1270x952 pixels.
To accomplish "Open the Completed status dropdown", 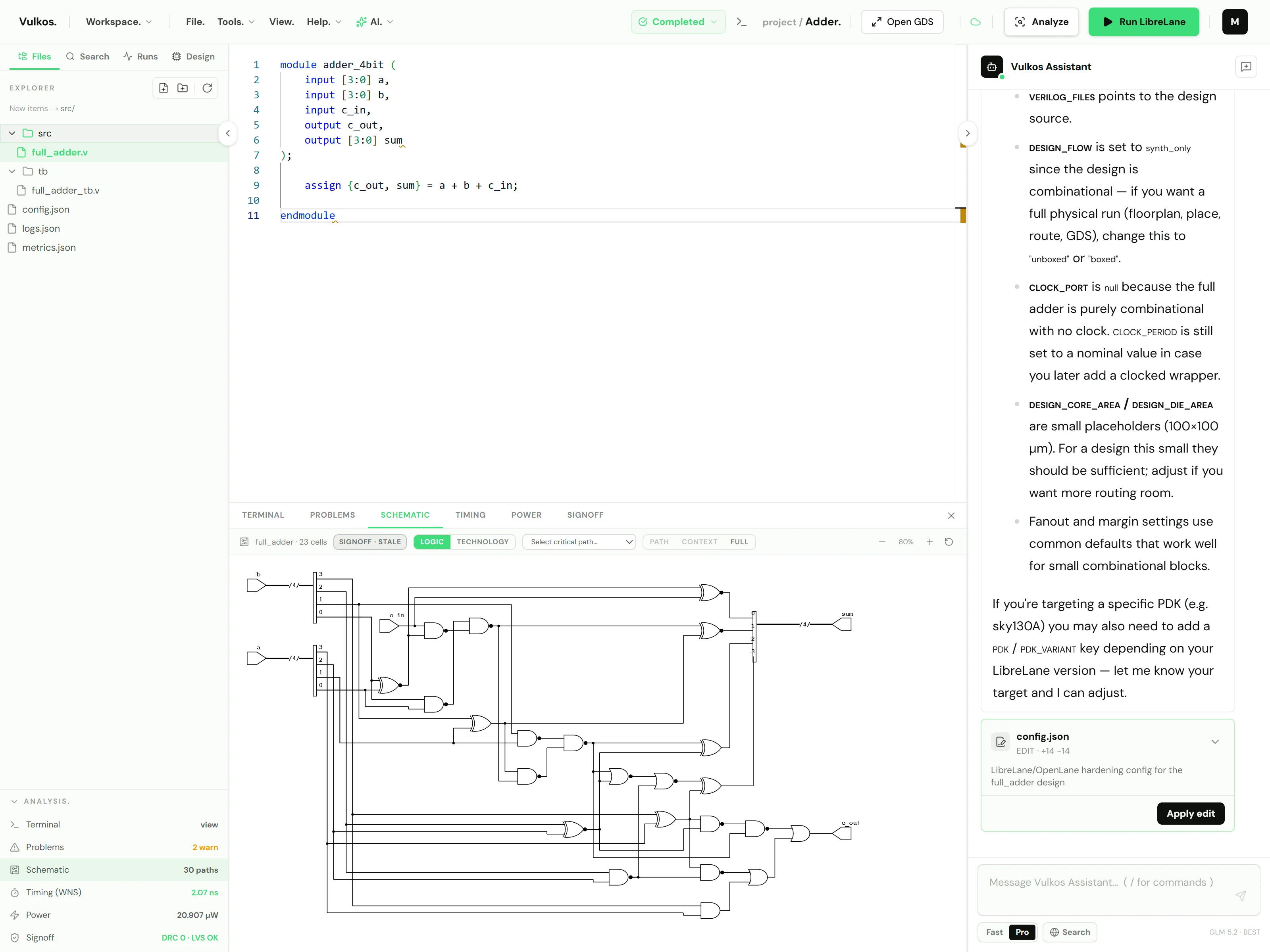I will 678,22.
